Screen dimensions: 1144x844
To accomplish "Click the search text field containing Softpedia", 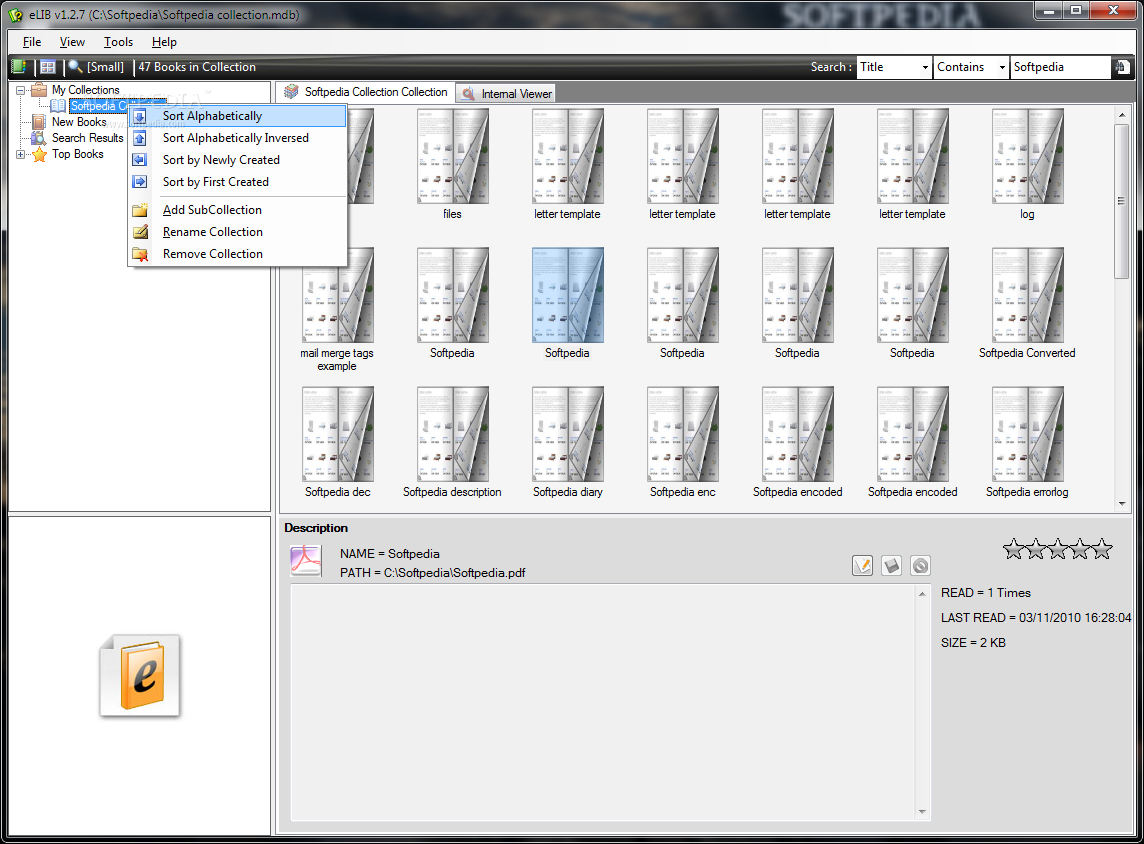I will point(1061,67).
